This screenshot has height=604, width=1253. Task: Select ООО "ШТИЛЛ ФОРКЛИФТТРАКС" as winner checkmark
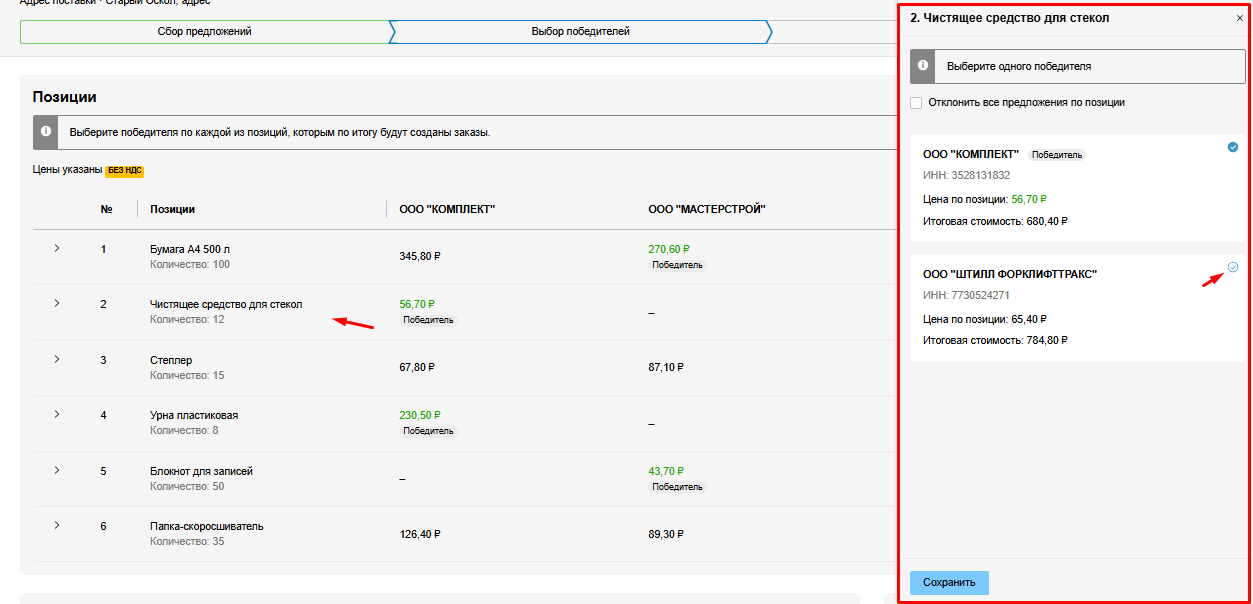point(1232,267)
